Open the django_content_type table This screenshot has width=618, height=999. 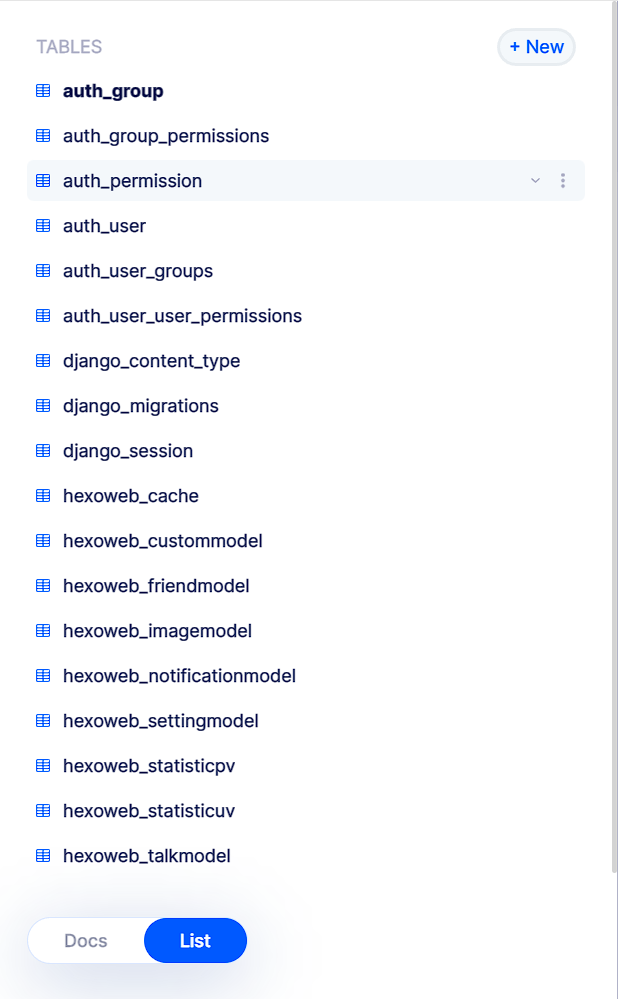[x=153, y=360]
